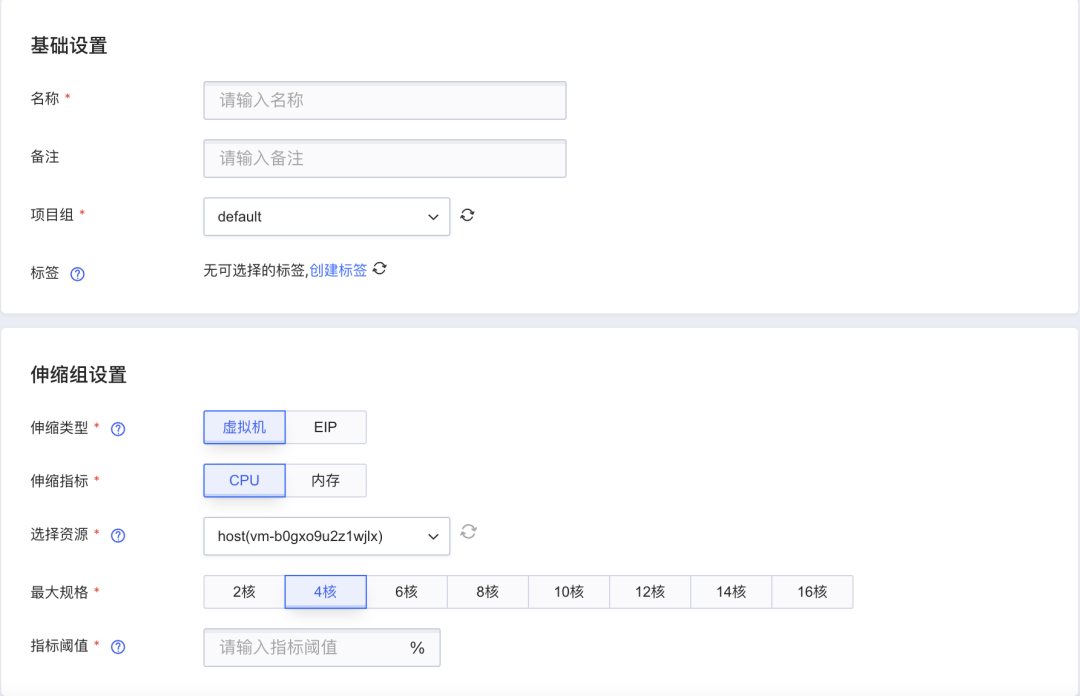
Task: Refresh the 项目组 project group list
Action: click(x=467, y=215)
